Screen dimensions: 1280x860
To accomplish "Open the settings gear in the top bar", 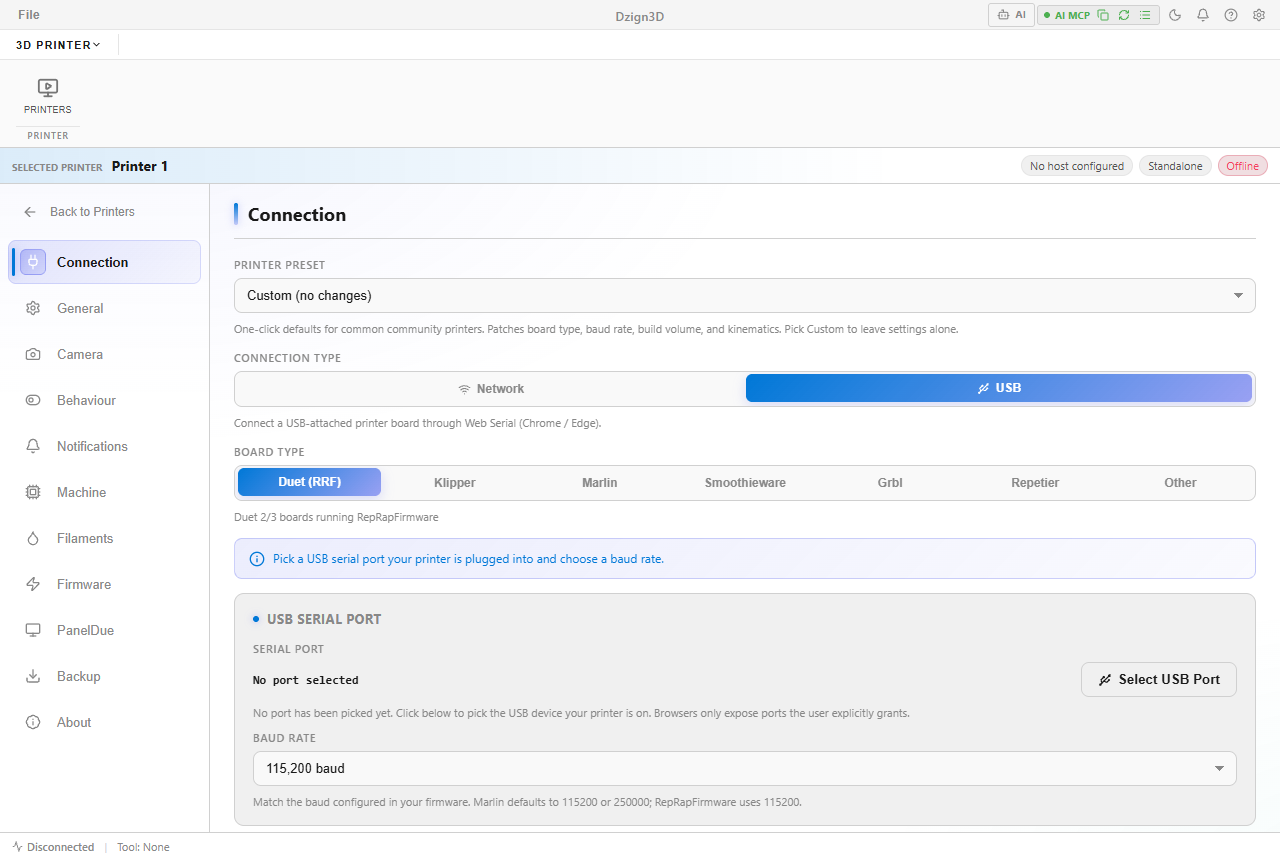I will [1259, 15].
